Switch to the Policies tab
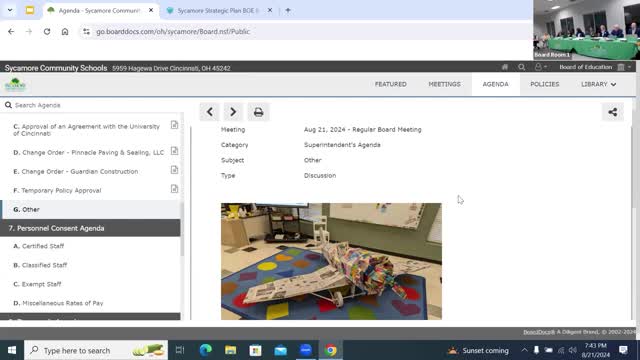The width and height of the screenshot is (640, 360). [x=544, y=84]
